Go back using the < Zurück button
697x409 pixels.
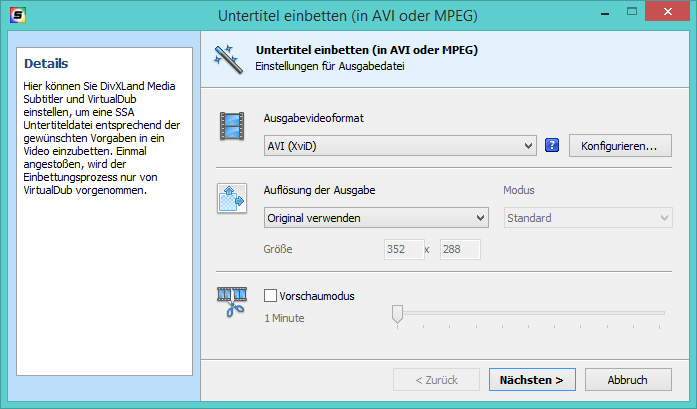click(x=436, y=380)
